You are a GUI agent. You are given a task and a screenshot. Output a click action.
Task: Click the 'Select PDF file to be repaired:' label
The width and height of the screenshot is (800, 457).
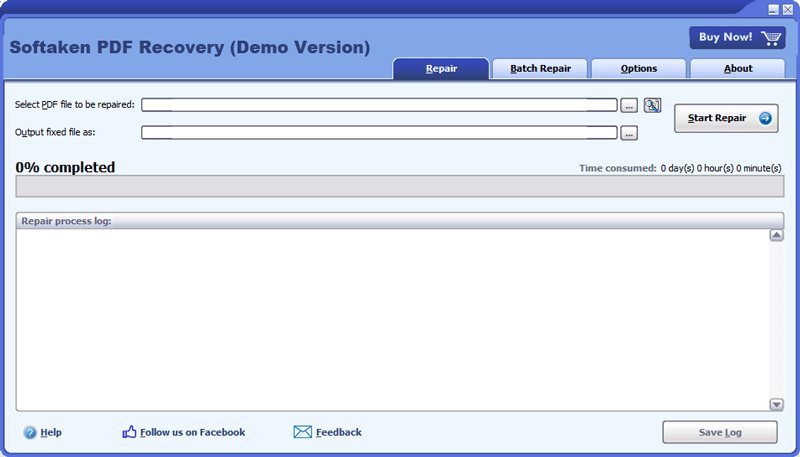[74, 105]
